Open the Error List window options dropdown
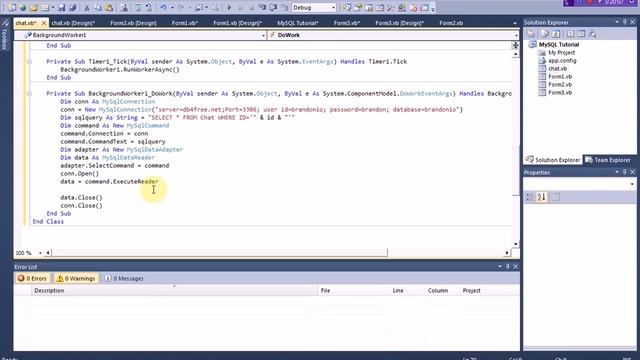 pos(500,267)
